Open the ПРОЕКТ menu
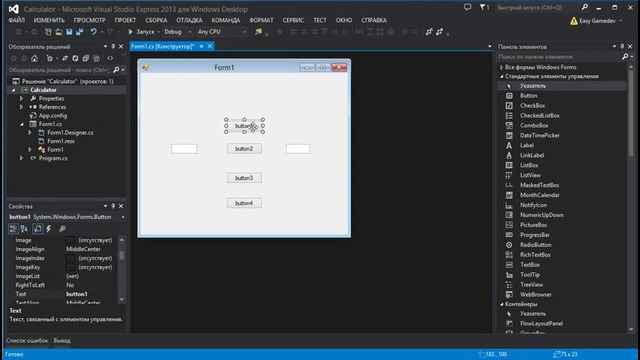 125,20
